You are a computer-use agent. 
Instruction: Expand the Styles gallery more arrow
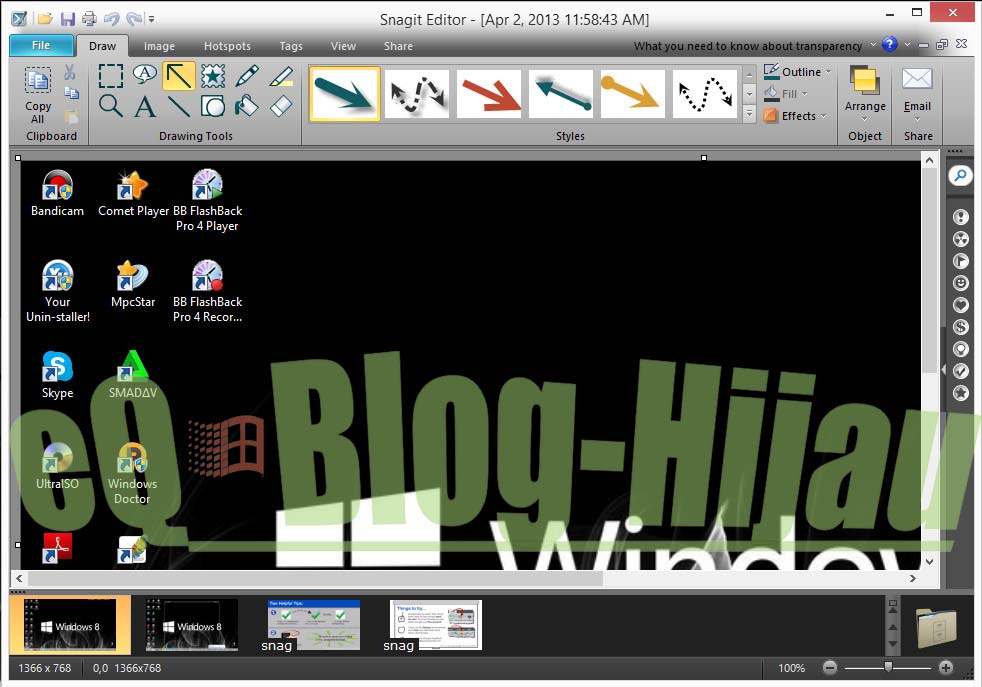749,113
